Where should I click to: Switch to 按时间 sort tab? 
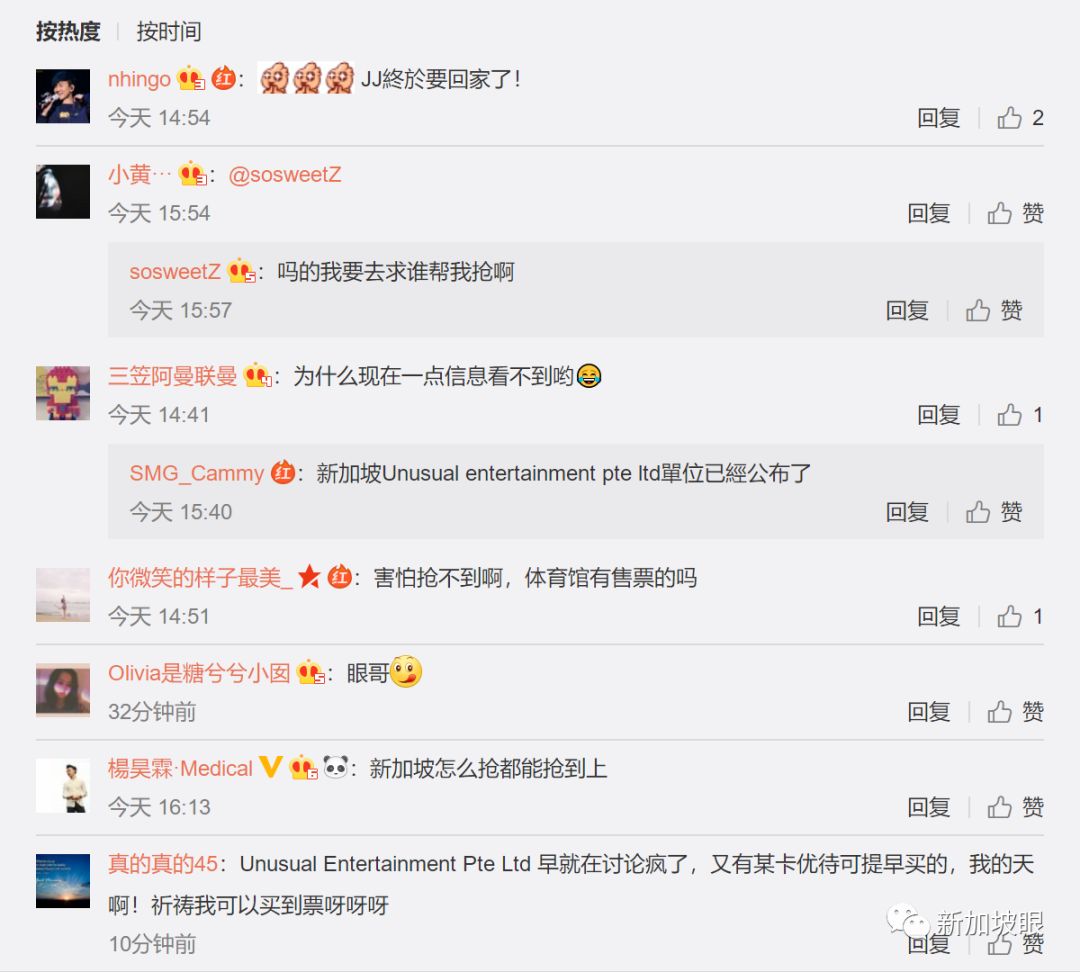point(169,31)
